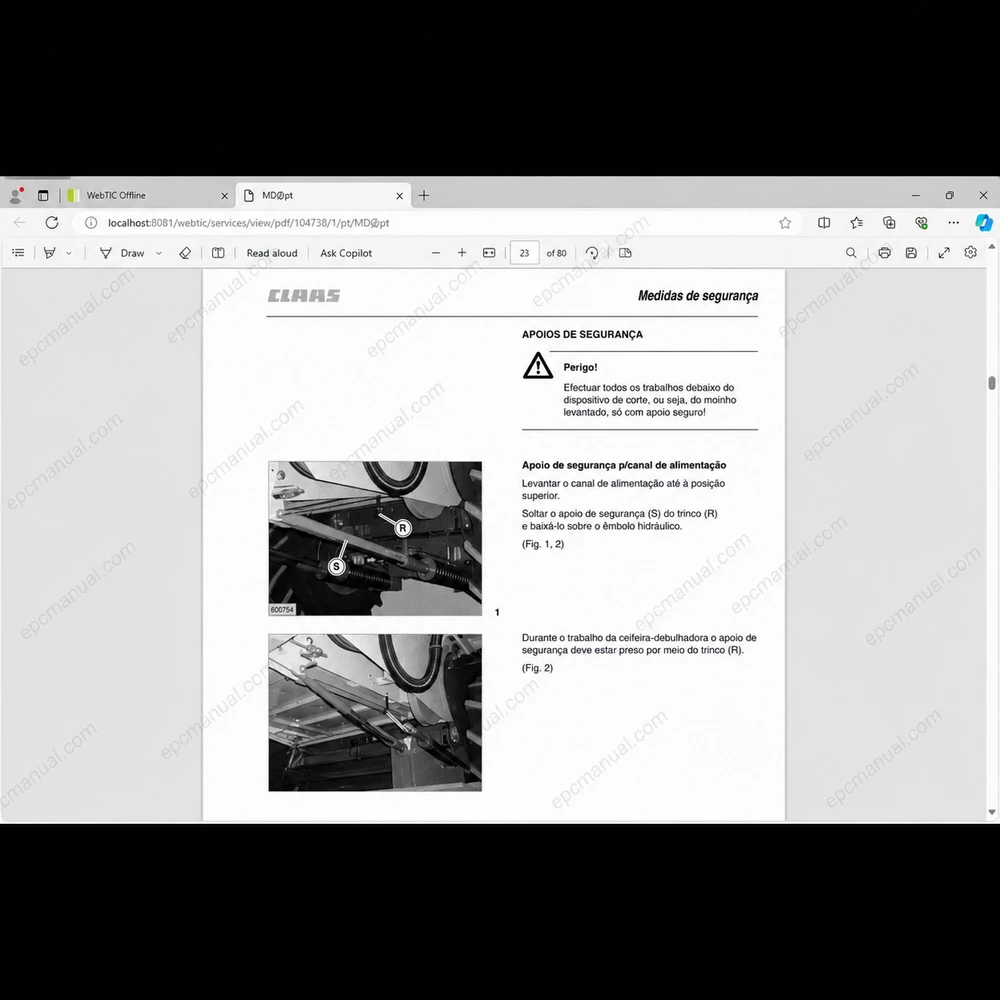Open Find in PDF search
The width and height of the screenshot is (1000, 1000).
coord(851,253)
